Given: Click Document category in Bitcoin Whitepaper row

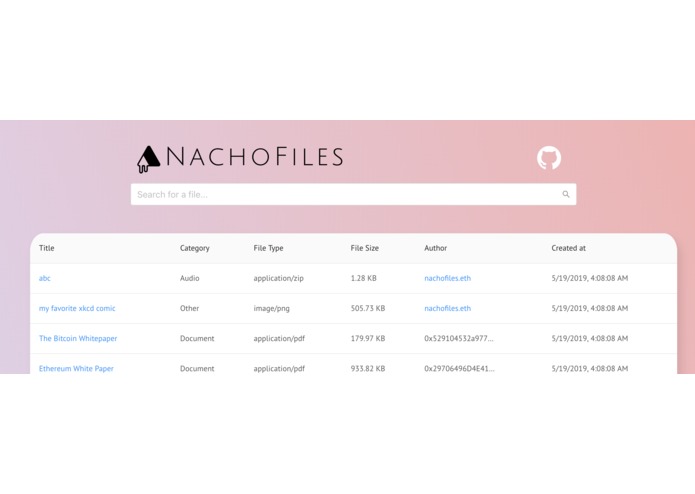Looking at the screenshot, I should pyautogui.click(x=197, y=338).
